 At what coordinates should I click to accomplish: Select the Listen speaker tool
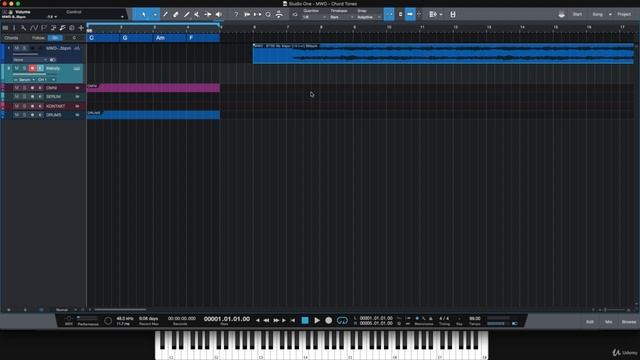(219, 14)
